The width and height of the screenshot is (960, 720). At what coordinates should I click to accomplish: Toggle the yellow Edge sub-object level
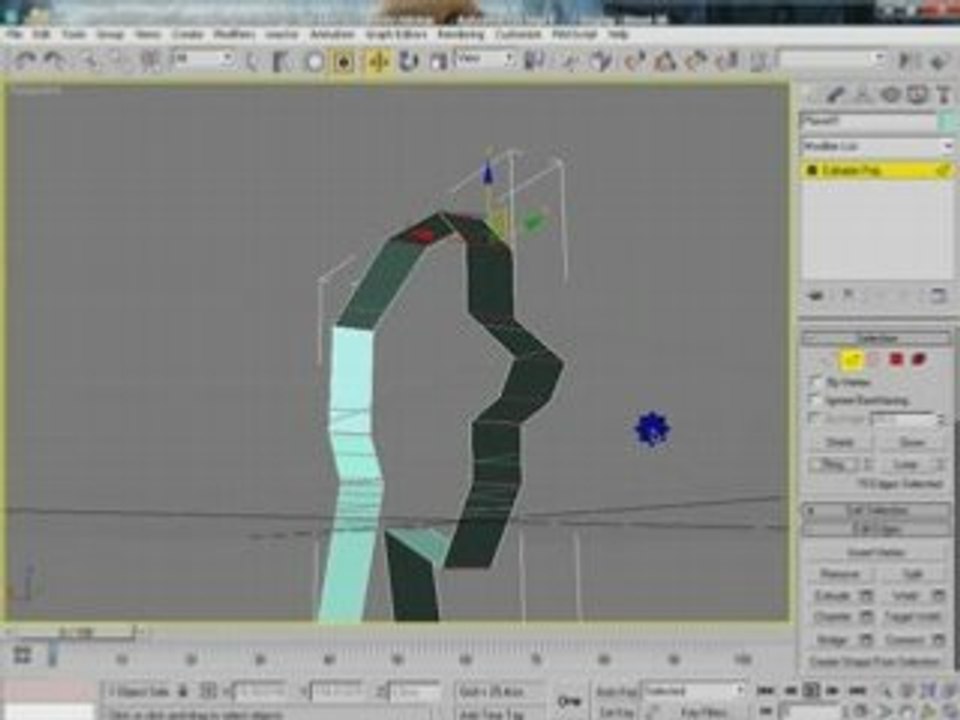(x=850, y=359)
